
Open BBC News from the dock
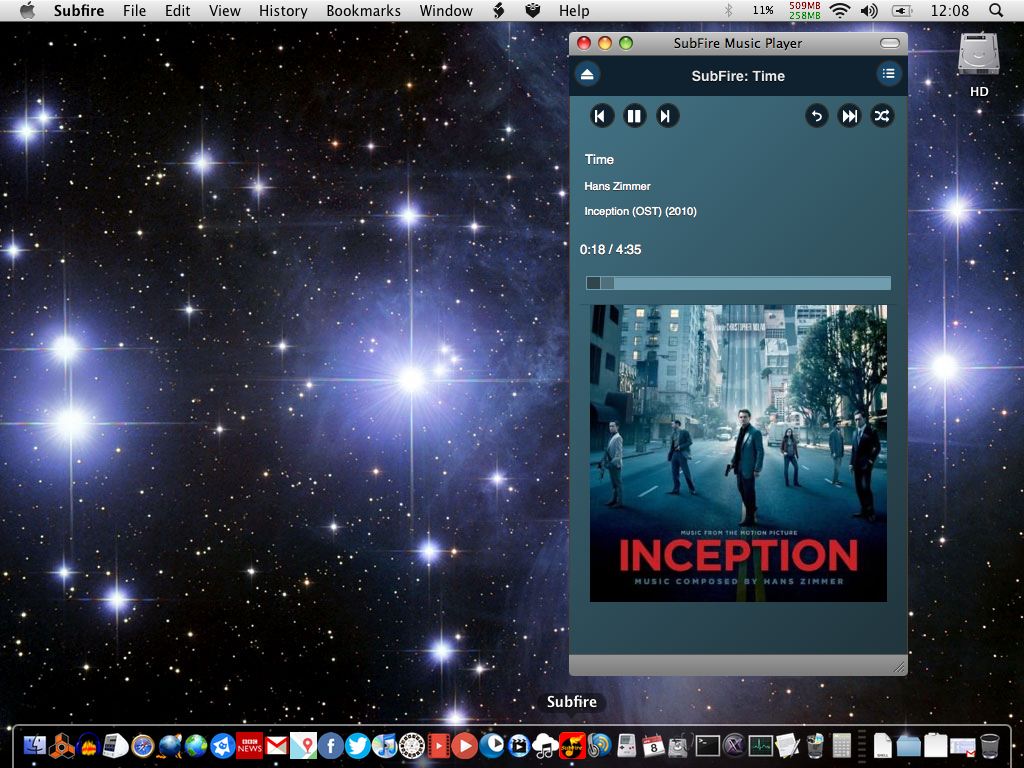pos(249,745)
